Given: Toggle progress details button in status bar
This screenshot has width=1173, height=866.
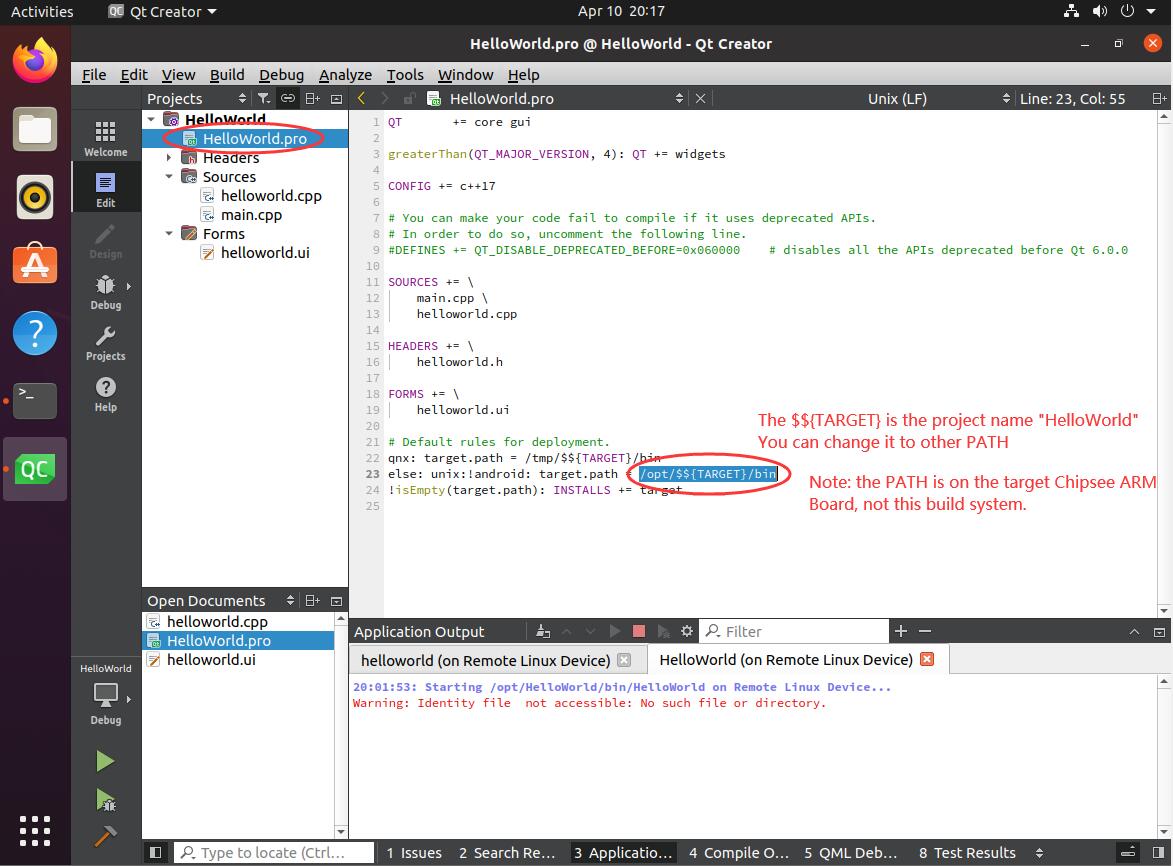Looking at the screenshot, I should point(1129,853).
